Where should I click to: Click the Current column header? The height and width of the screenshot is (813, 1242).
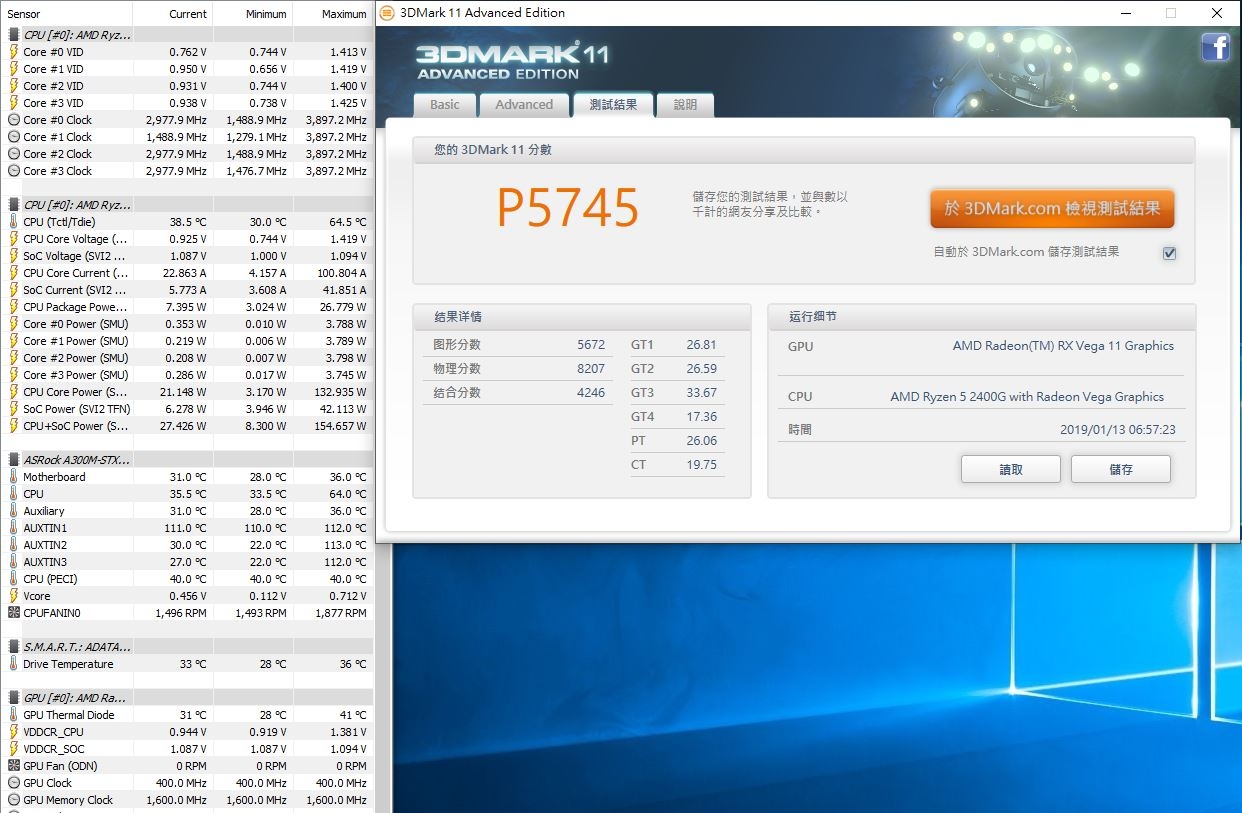(x=172, y=14)
